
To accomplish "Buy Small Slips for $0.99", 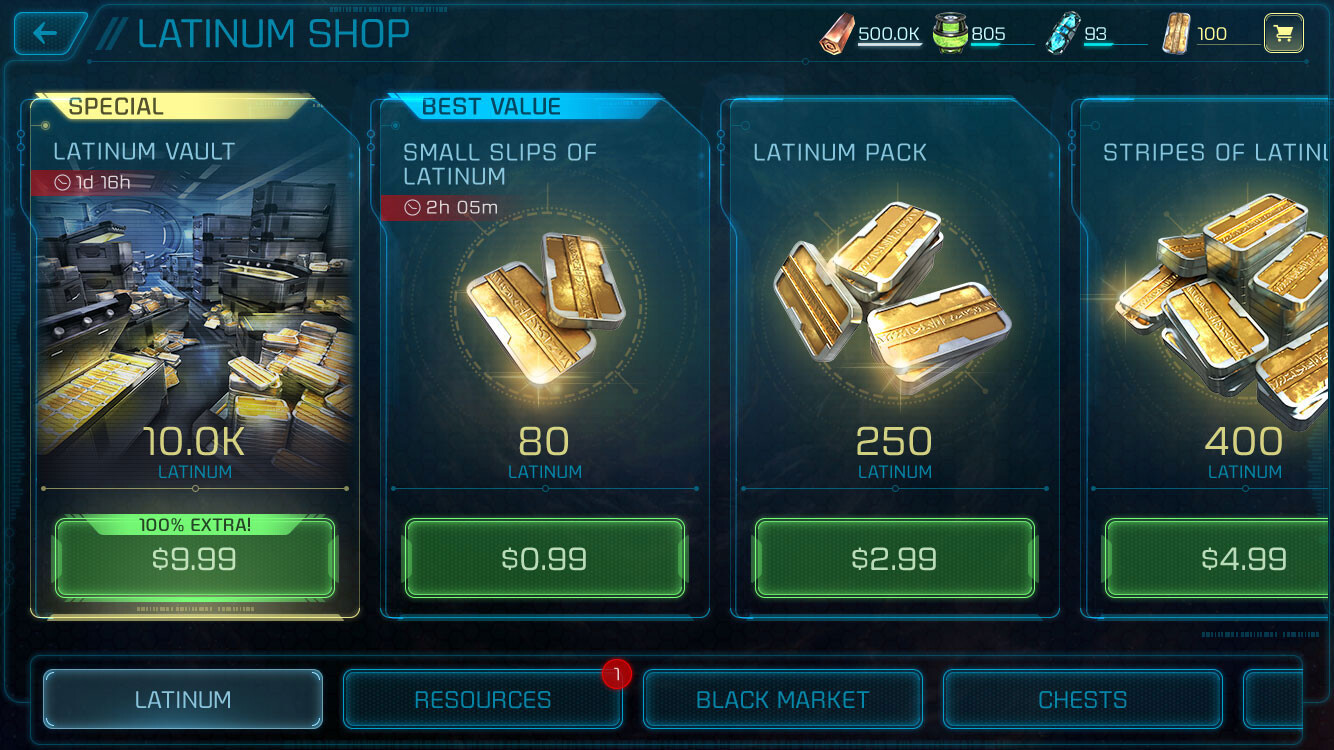I will point(545,558).
